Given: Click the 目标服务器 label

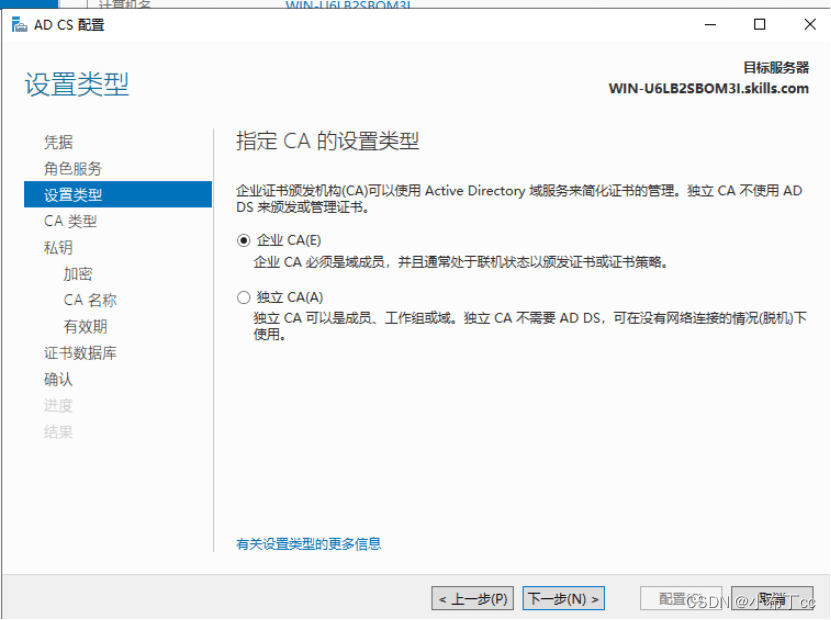Looking at the screenshot, I should pyautogui.click(x=776, y=68).
